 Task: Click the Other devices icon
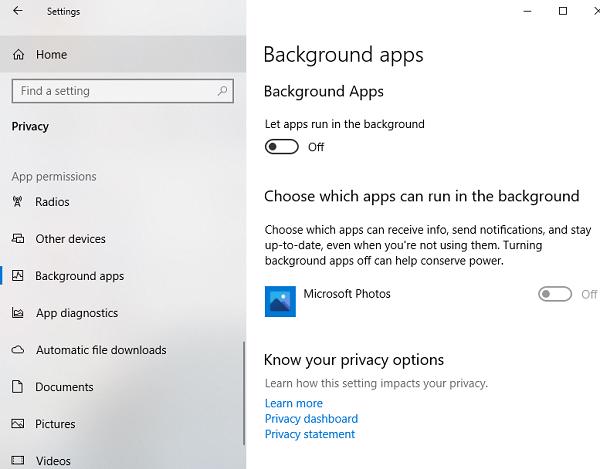pos(18,239)
